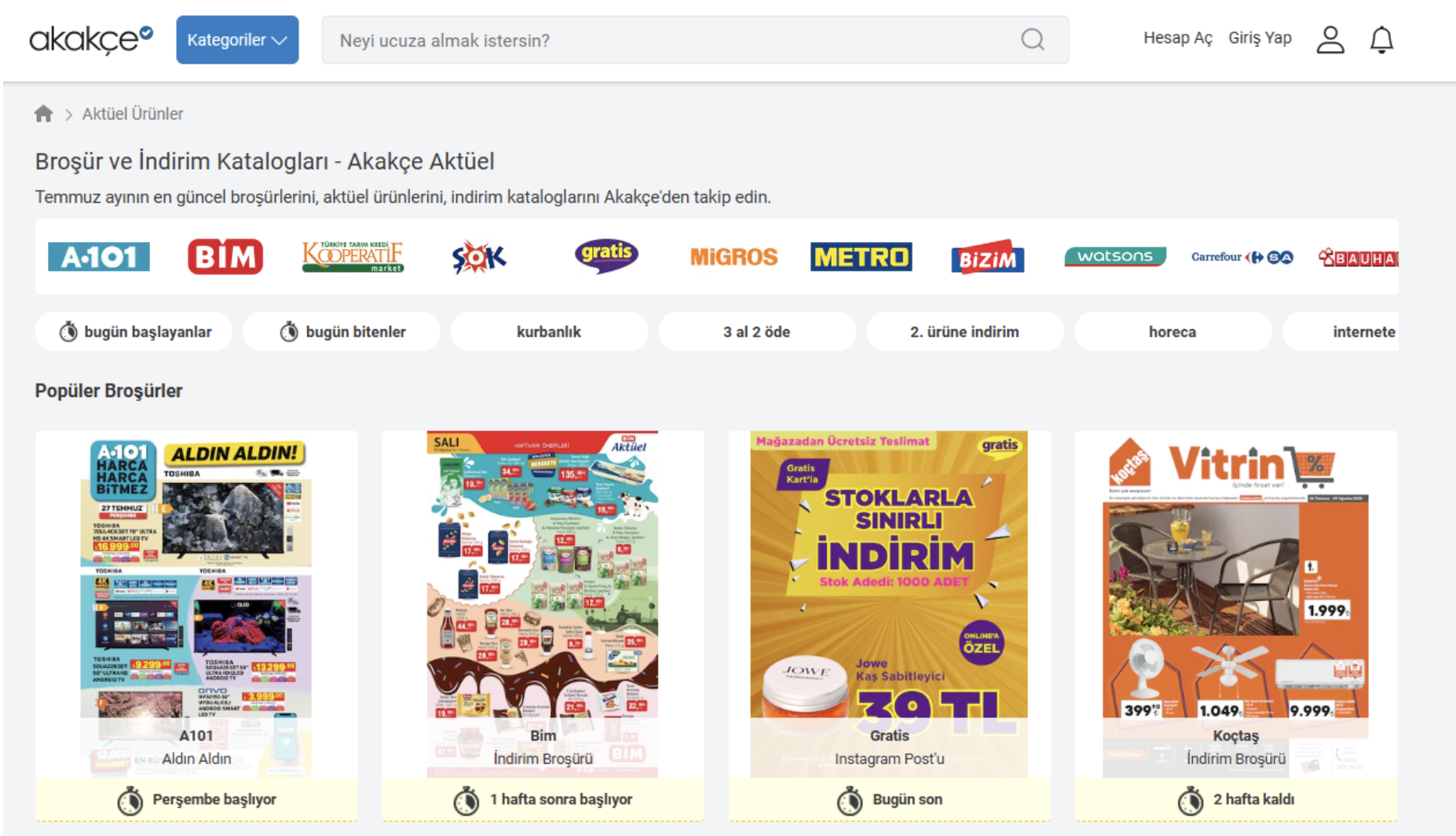
Task: Click the Giriş Yap link
Action: coord(1260,38)
